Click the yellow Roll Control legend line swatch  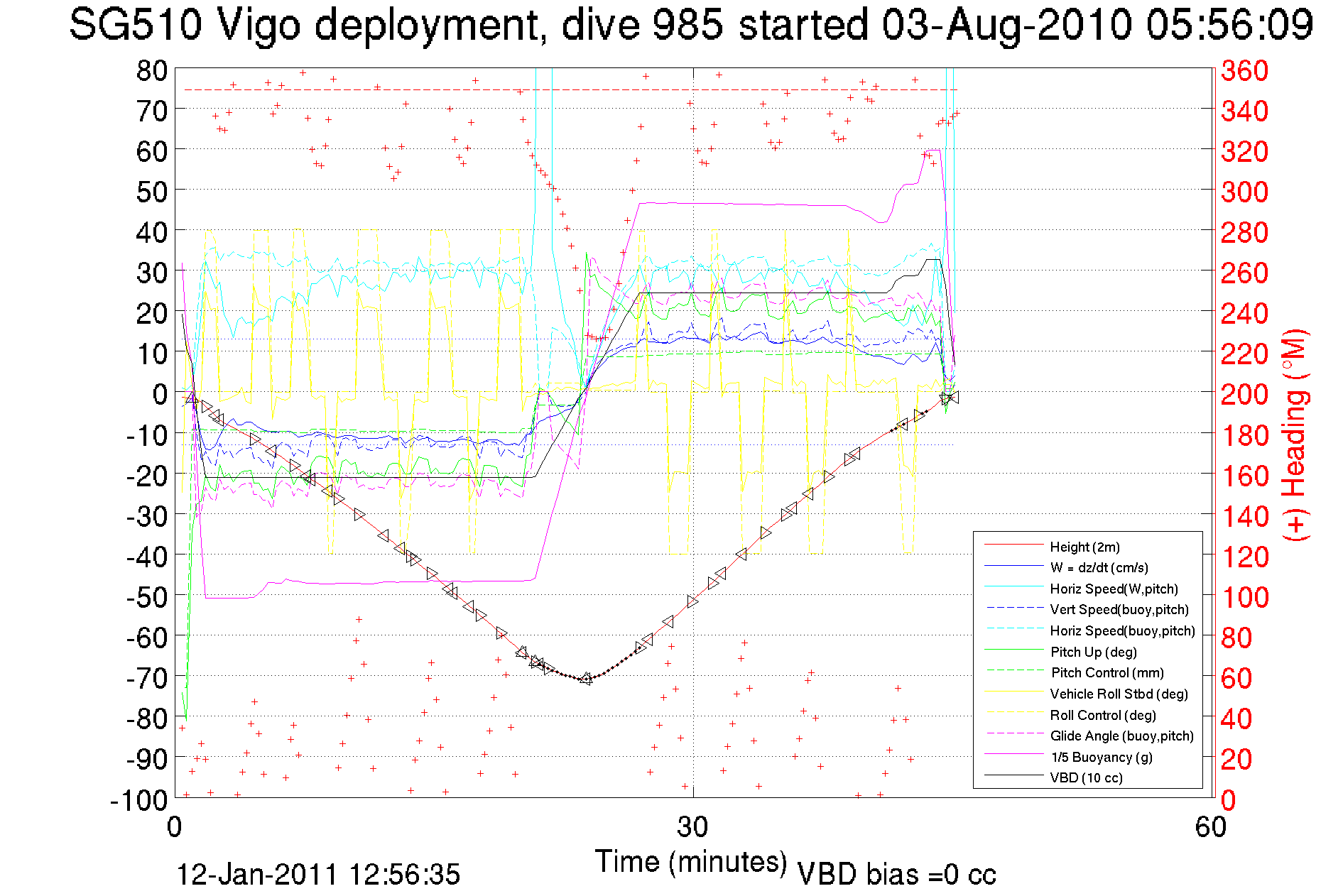pyautogui.click(x=1013, y=713)
